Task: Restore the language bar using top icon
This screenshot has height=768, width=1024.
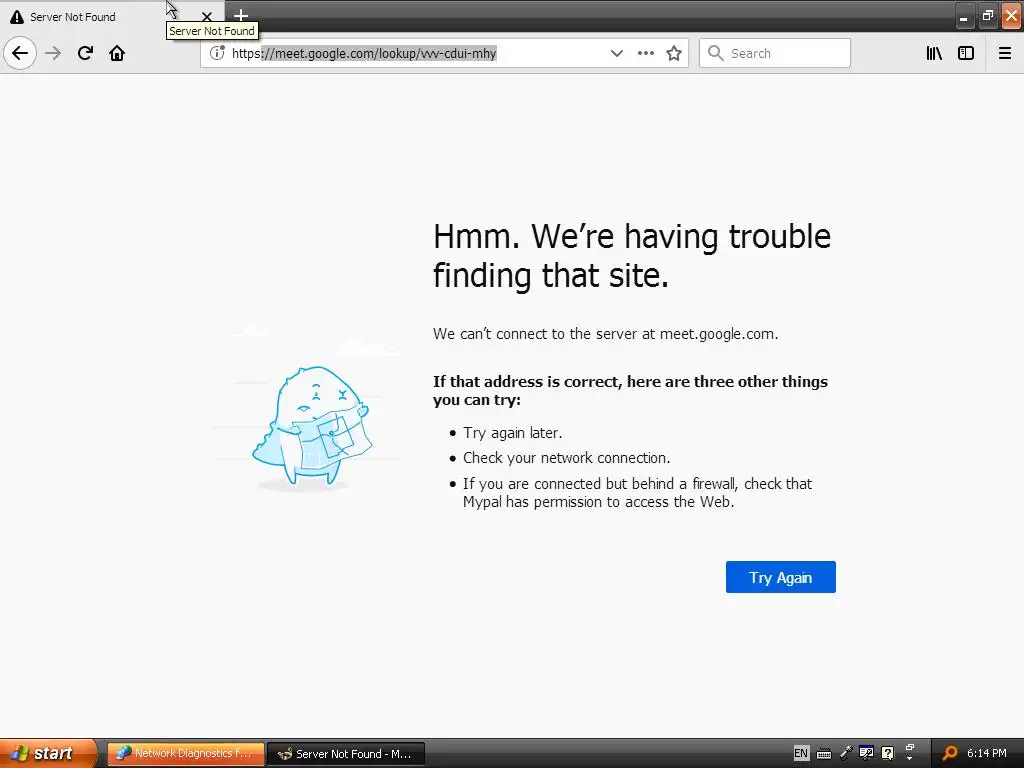Action: click(x=909, y=748)
